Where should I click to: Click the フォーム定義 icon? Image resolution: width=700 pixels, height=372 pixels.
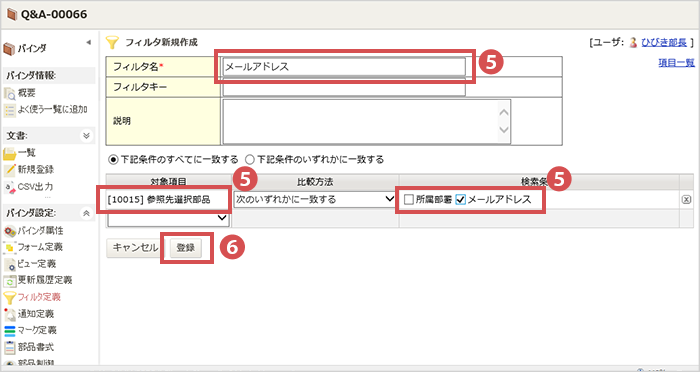coord(9,248)
